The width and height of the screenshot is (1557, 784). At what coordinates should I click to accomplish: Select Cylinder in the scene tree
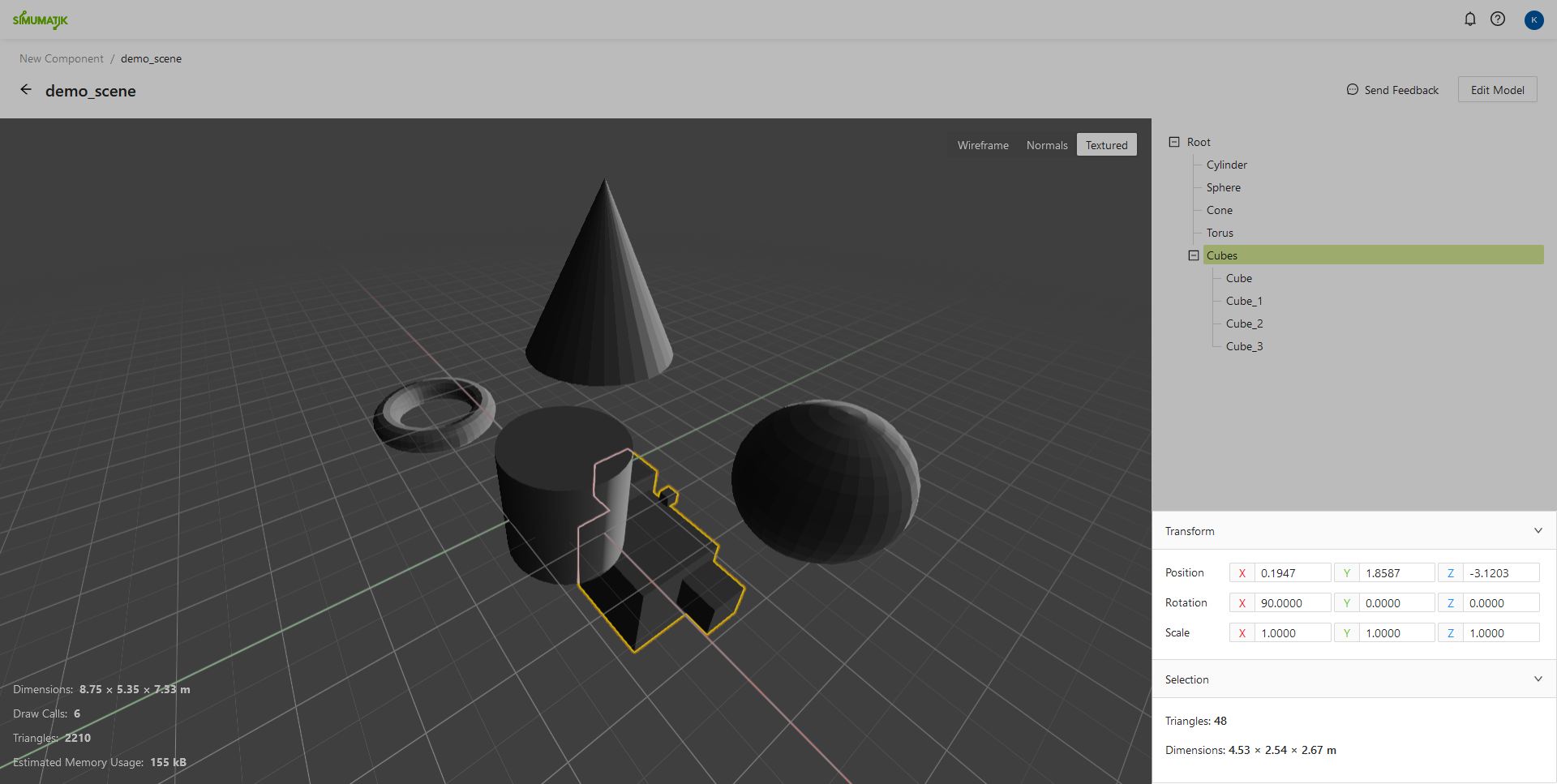pos(1226,165)
